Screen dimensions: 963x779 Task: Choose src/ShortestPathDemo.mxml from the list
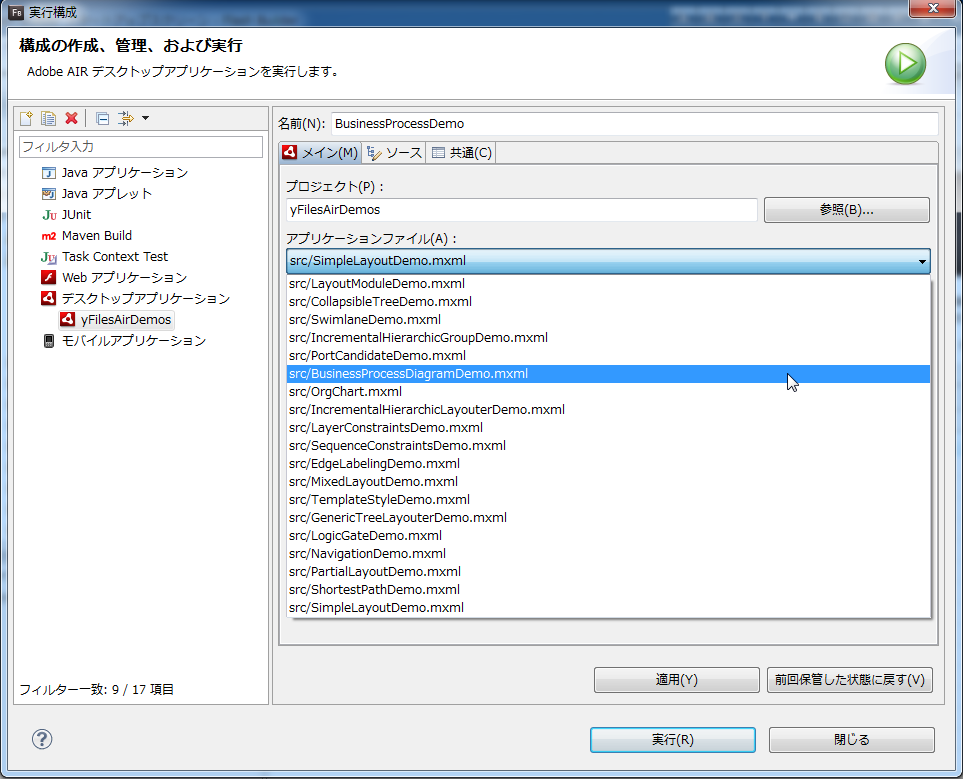tap(609, 590)
